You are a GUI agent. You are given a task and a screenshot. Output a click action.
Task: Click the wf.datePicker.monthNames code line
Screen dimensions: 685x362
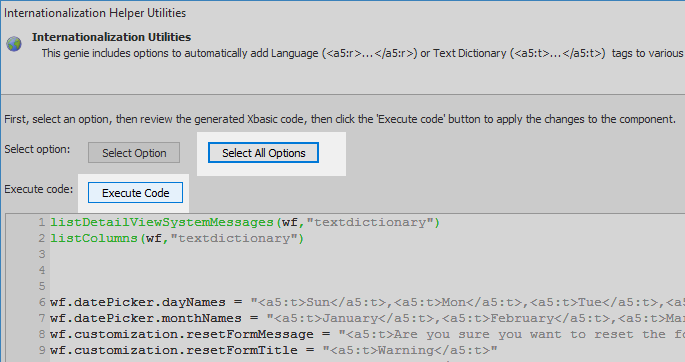click(367, 318)
